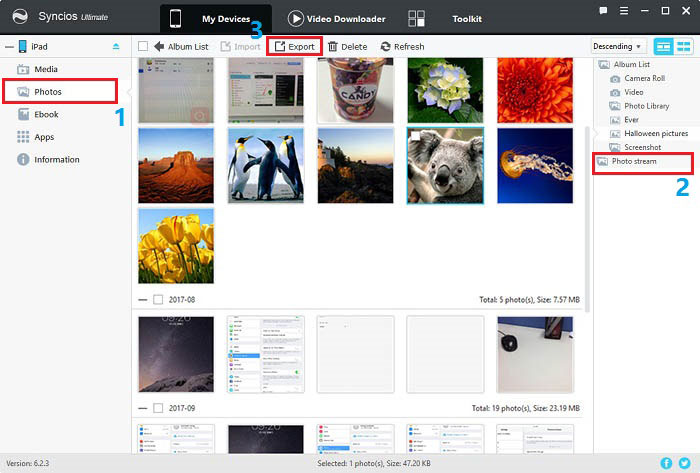This screenshot has width=700, height=473.
Task: Open the Video Downloader tab
Action: 337,19
